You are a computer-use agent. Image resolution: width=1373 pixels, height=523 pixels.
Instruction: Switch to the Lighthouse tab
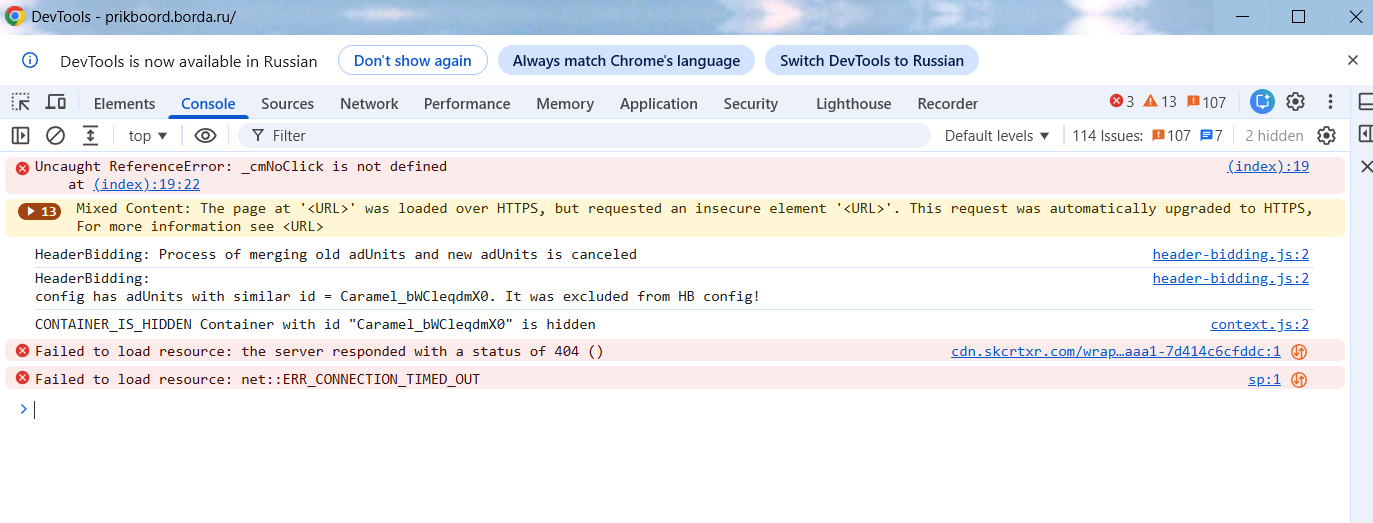[853, 103]
